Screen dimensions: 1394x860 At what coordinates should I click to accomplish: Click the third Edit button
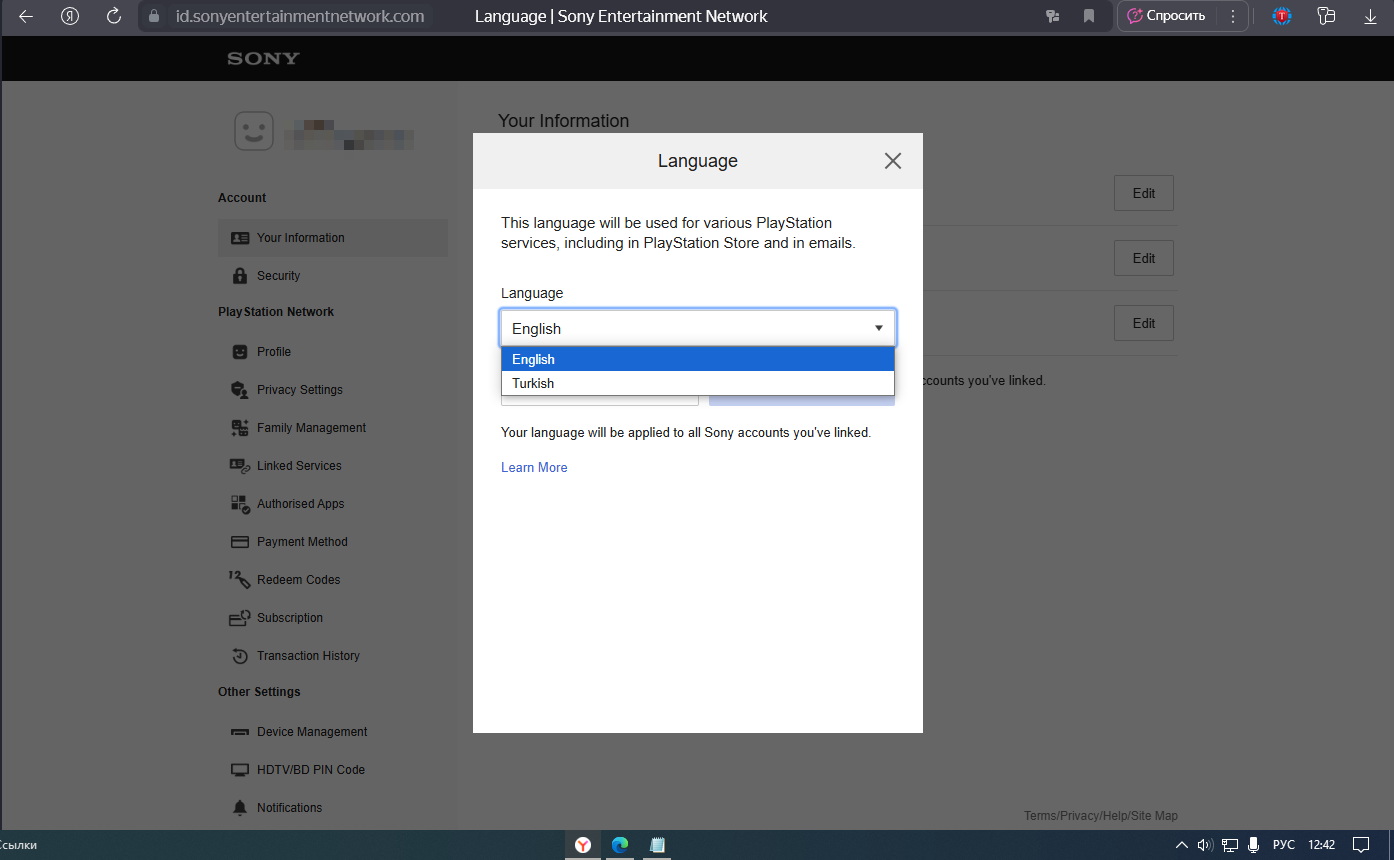[x=1144, y=323]
